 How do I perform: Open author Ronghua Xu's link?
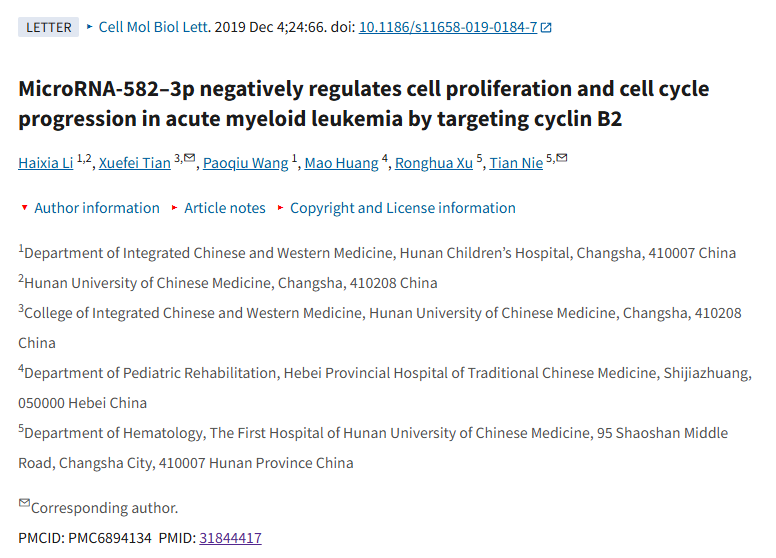pos(434,163)
